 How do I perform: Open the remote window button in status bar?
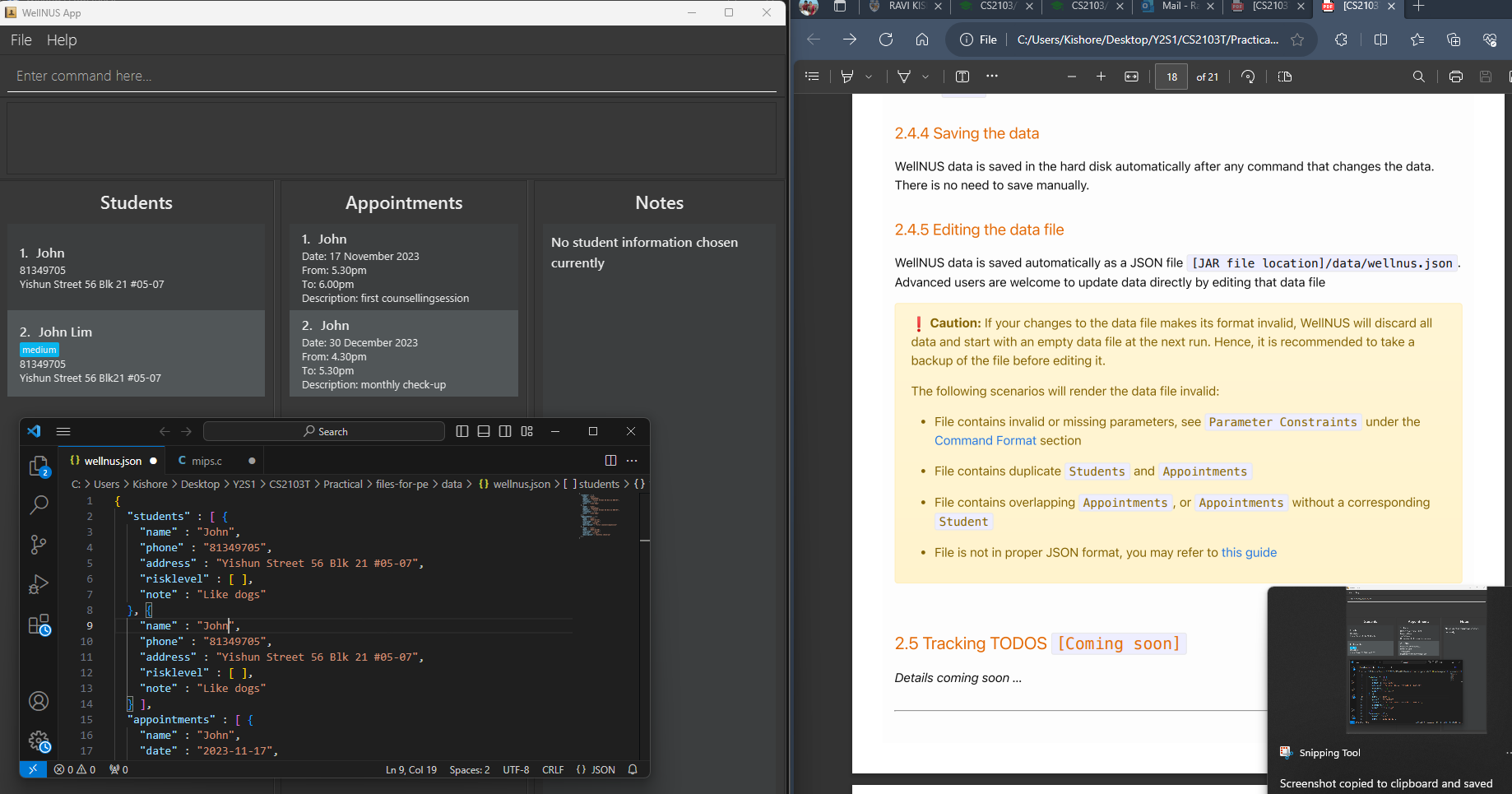click(33, 769)
